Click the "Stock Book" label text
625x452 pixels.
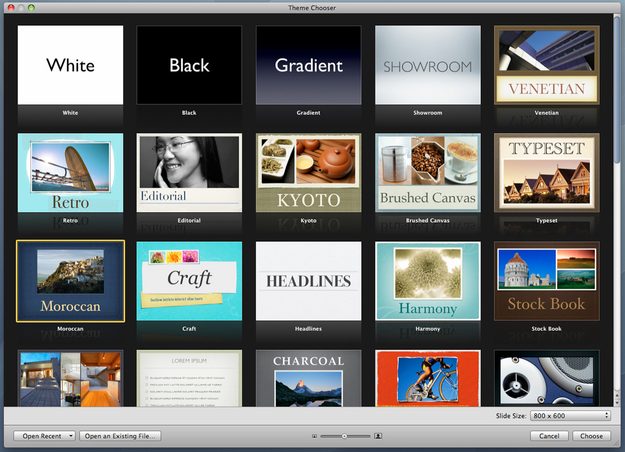546,329
